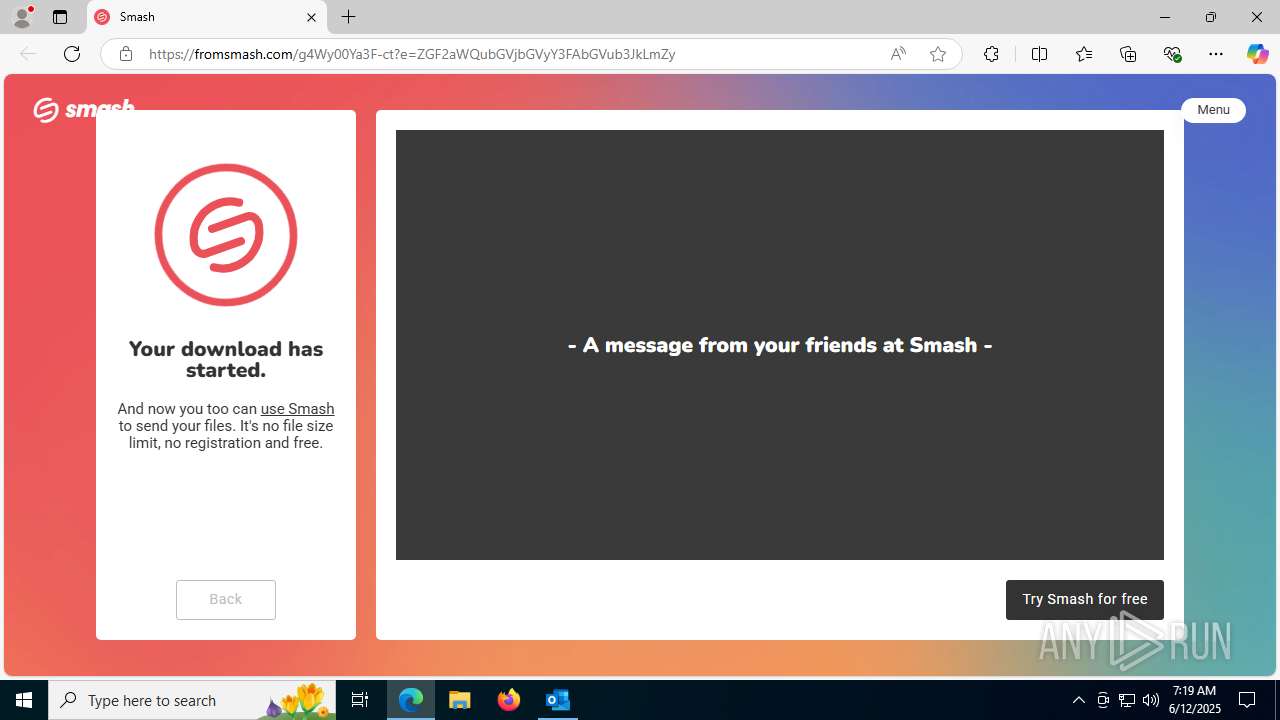The height and width of the screenshot is (720, 1280).
Task: Open the Windows Start menu
Action: click(x=24, y=700)
